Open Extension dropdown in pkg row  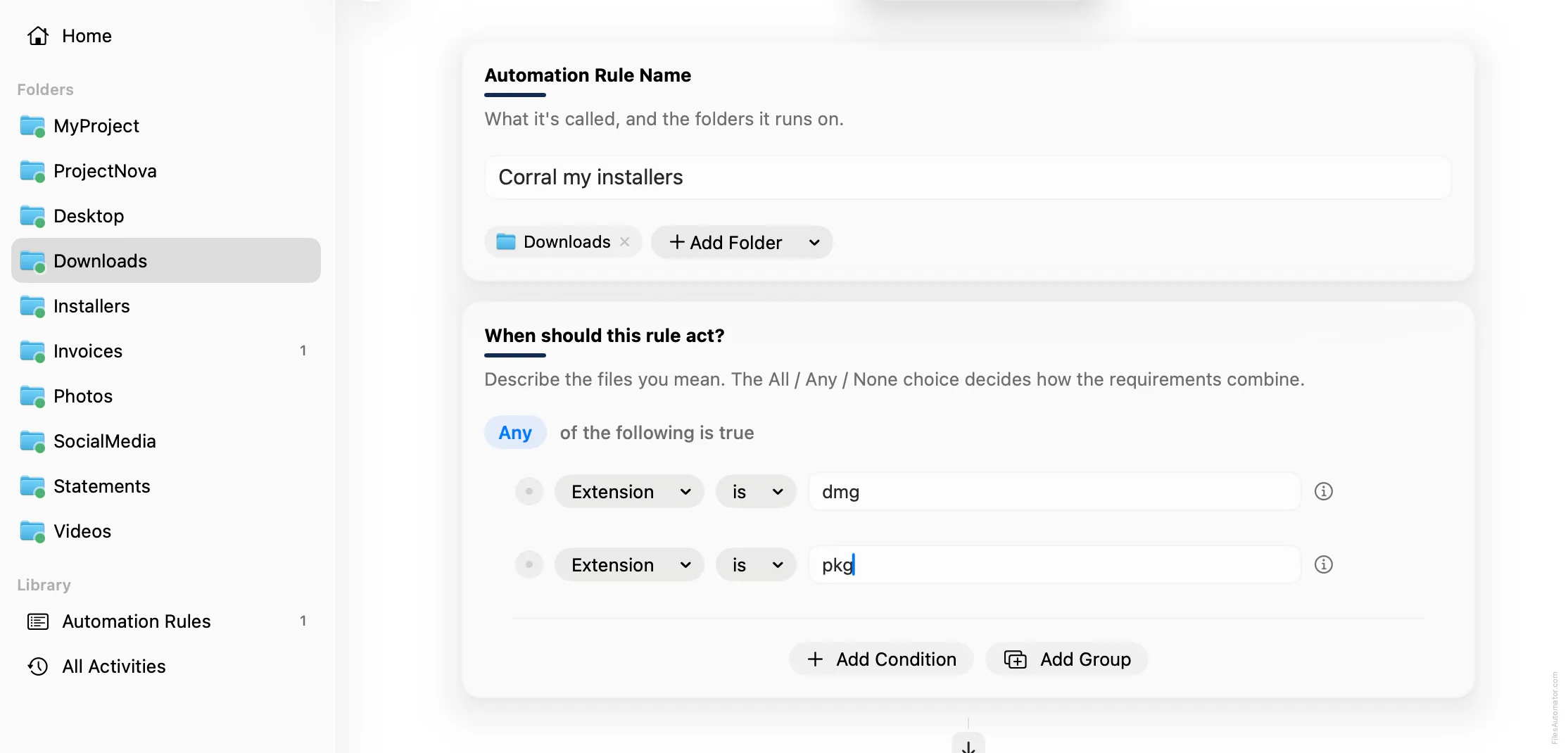(629, 565)
